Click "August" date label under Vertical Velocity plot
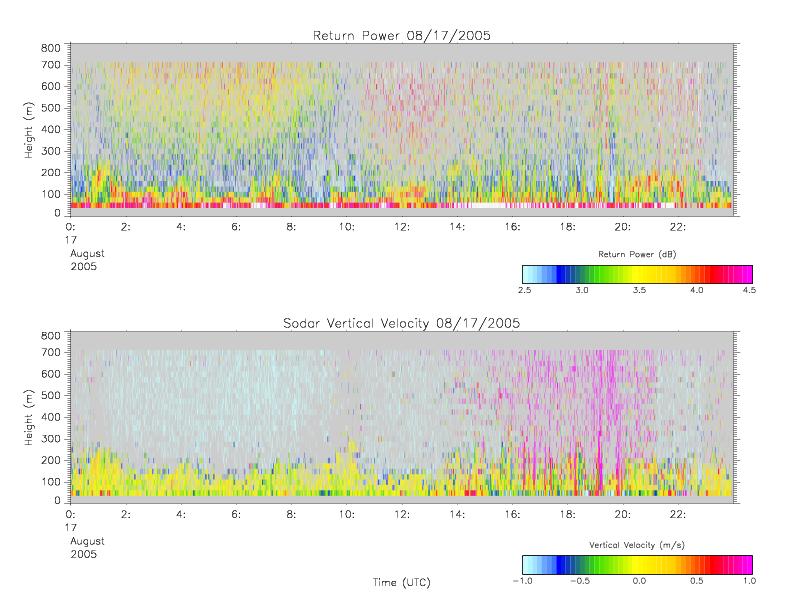The width and height of the screenshot is (791, 611). click(x=87, y=541)
